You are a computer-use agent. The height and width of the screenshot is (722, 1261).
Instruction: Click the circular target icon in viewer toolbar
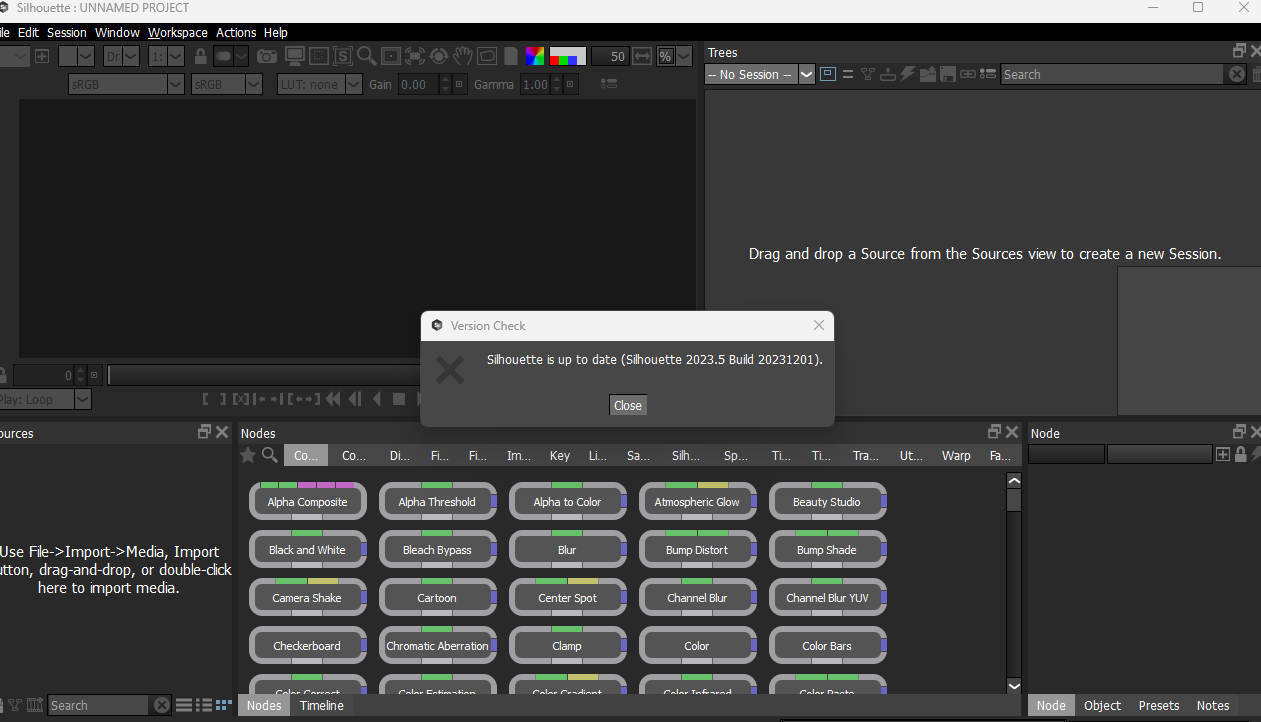(x=438, y=56)
